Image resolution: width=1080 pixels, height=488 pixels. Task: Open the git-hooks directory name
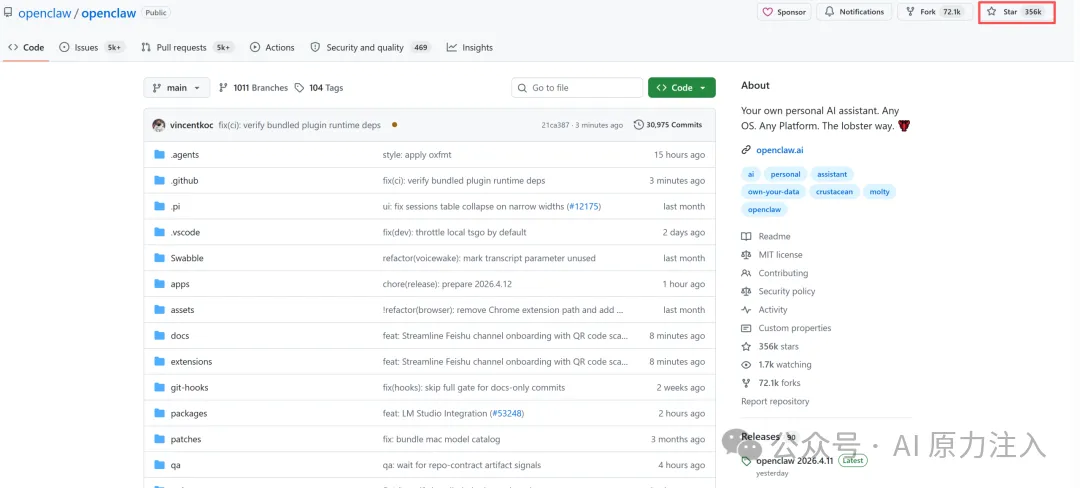coord(189,388)
